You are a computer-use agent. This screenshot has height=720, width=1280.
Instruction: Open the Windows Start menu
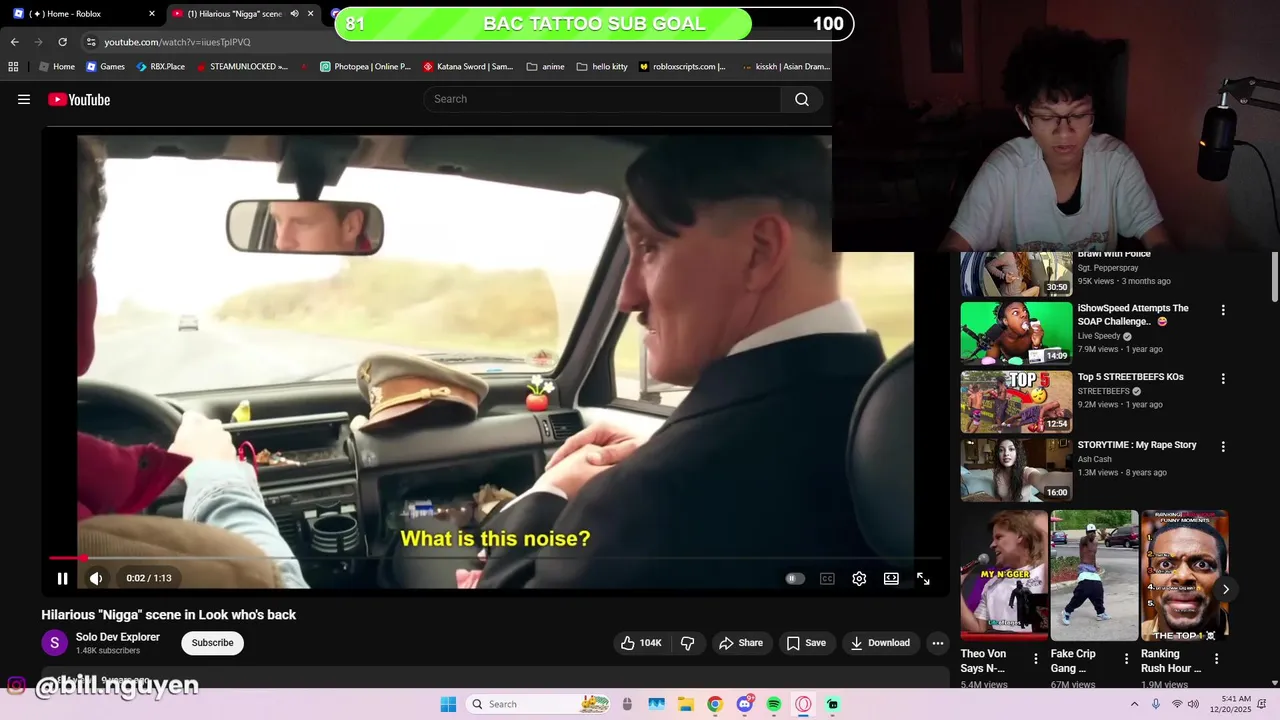[448, 704]
